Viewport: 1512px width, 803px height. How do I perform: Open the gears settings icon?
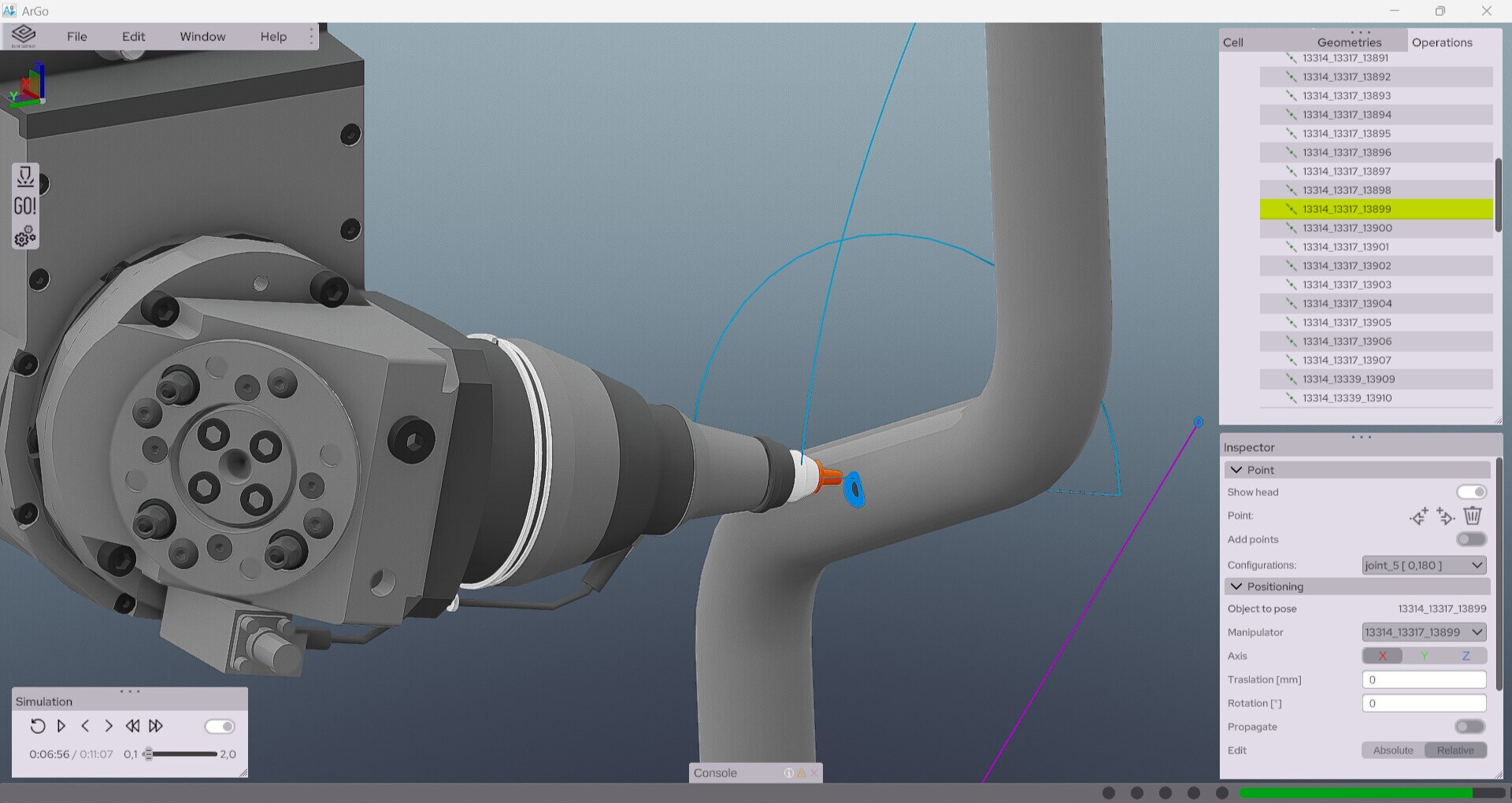click(25, 236)
